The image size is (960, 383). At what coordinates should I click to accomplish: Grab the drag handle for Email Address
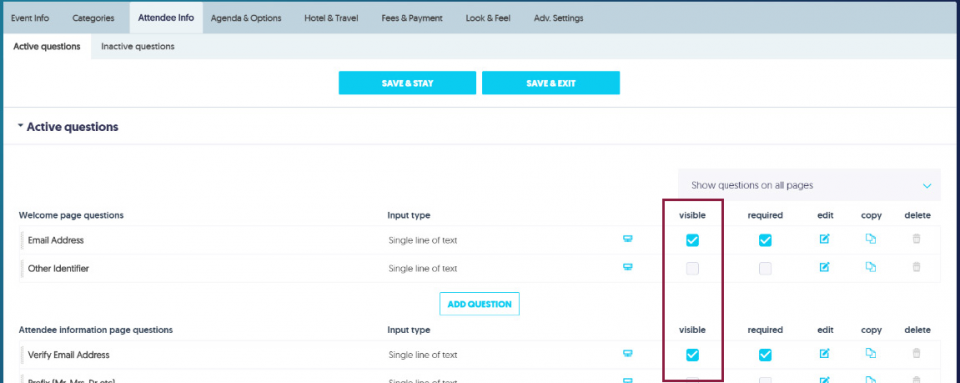pos(21,240)
